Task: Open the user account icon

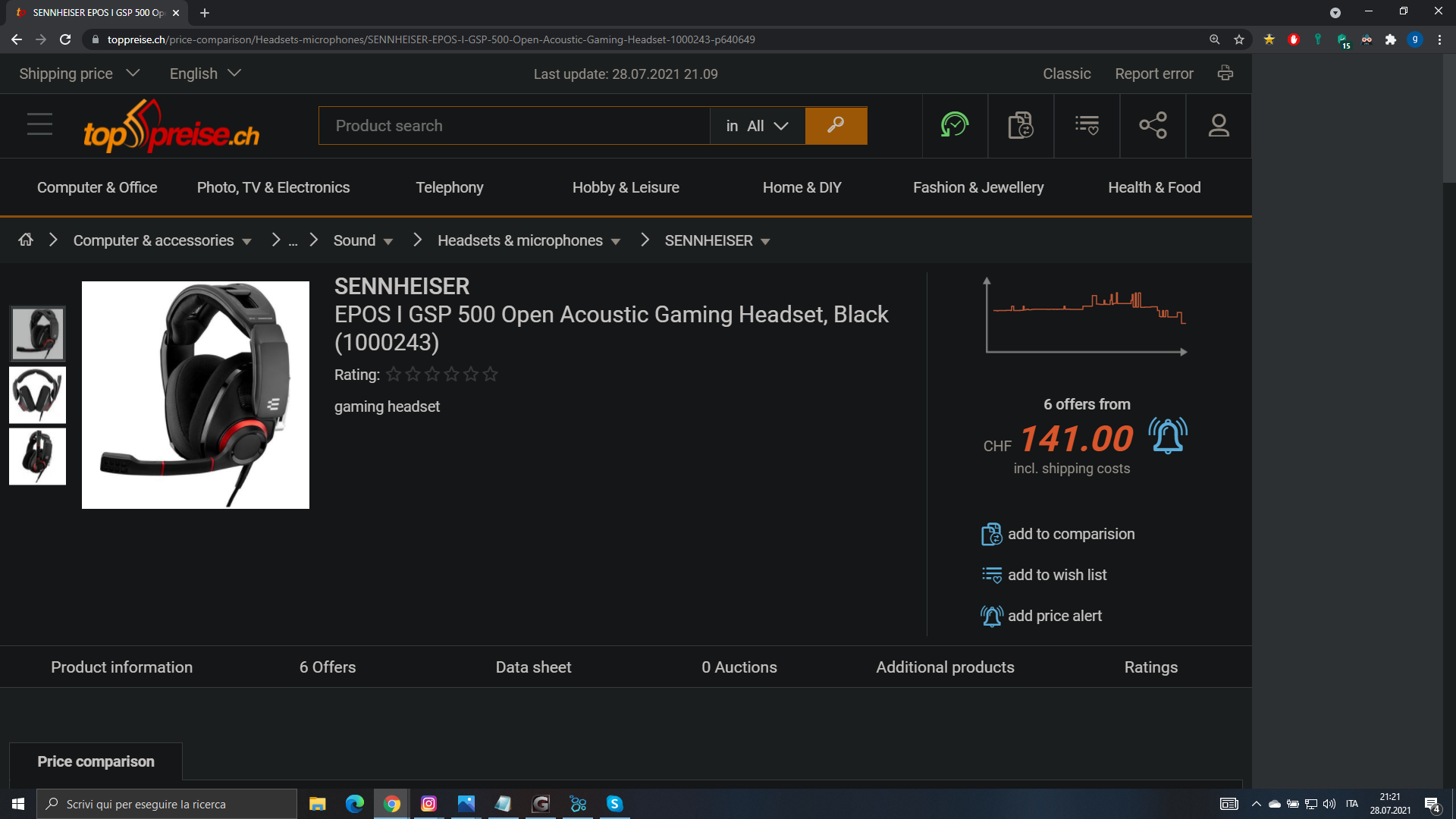Action: 1219,125
